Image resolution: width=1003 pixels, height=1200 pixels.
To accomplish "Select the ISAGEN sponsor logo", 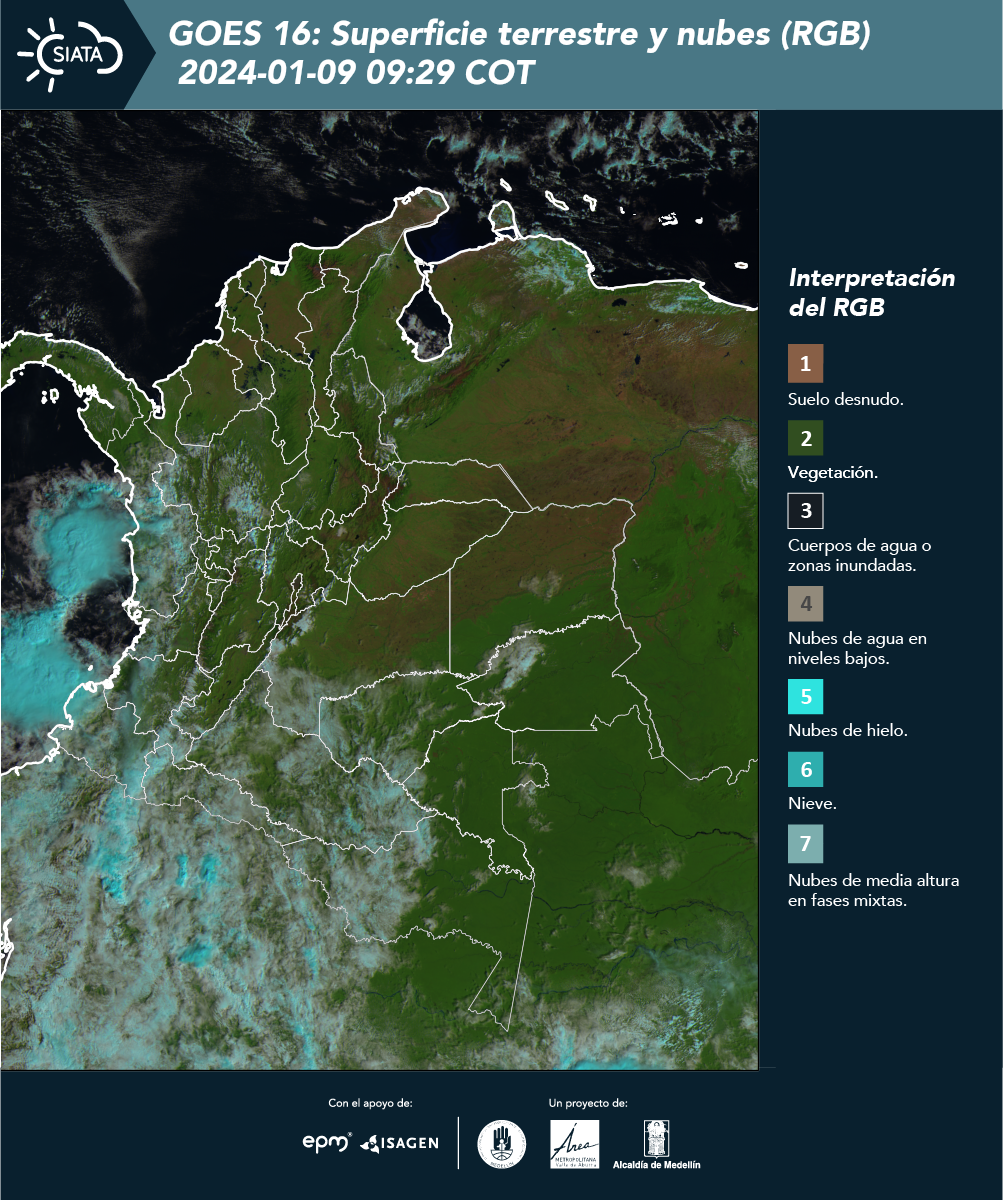I will [399, 1143].
